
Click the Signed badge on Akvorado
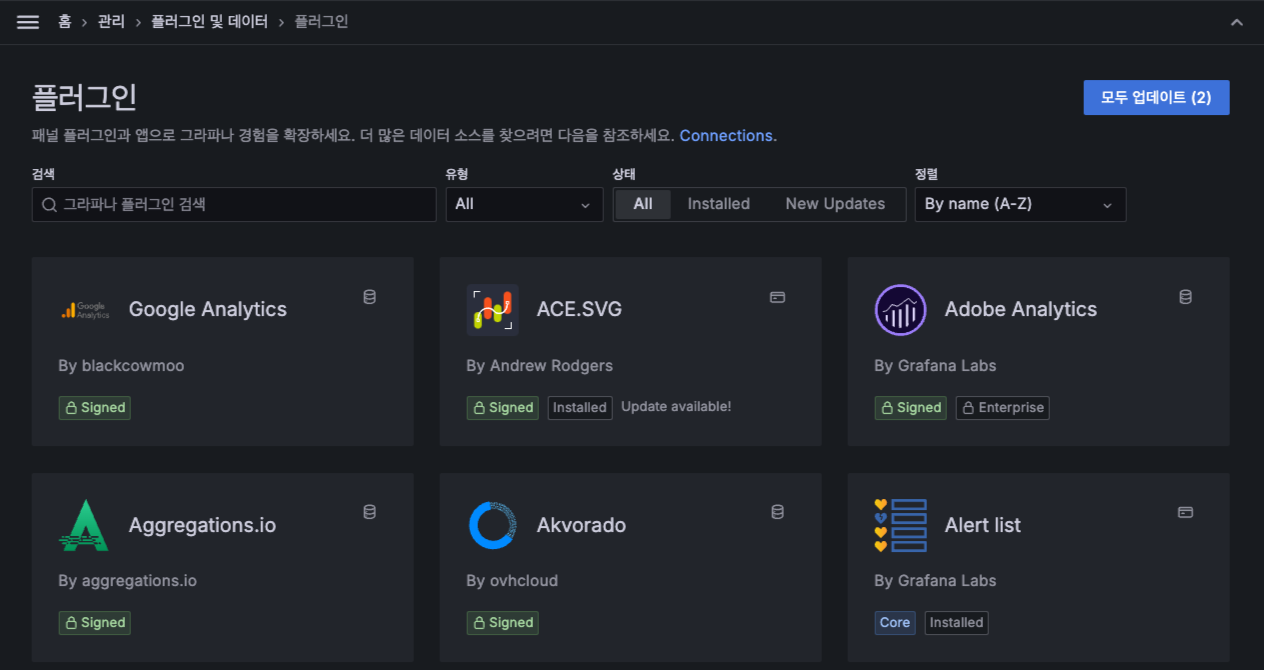tap(503, 623)
